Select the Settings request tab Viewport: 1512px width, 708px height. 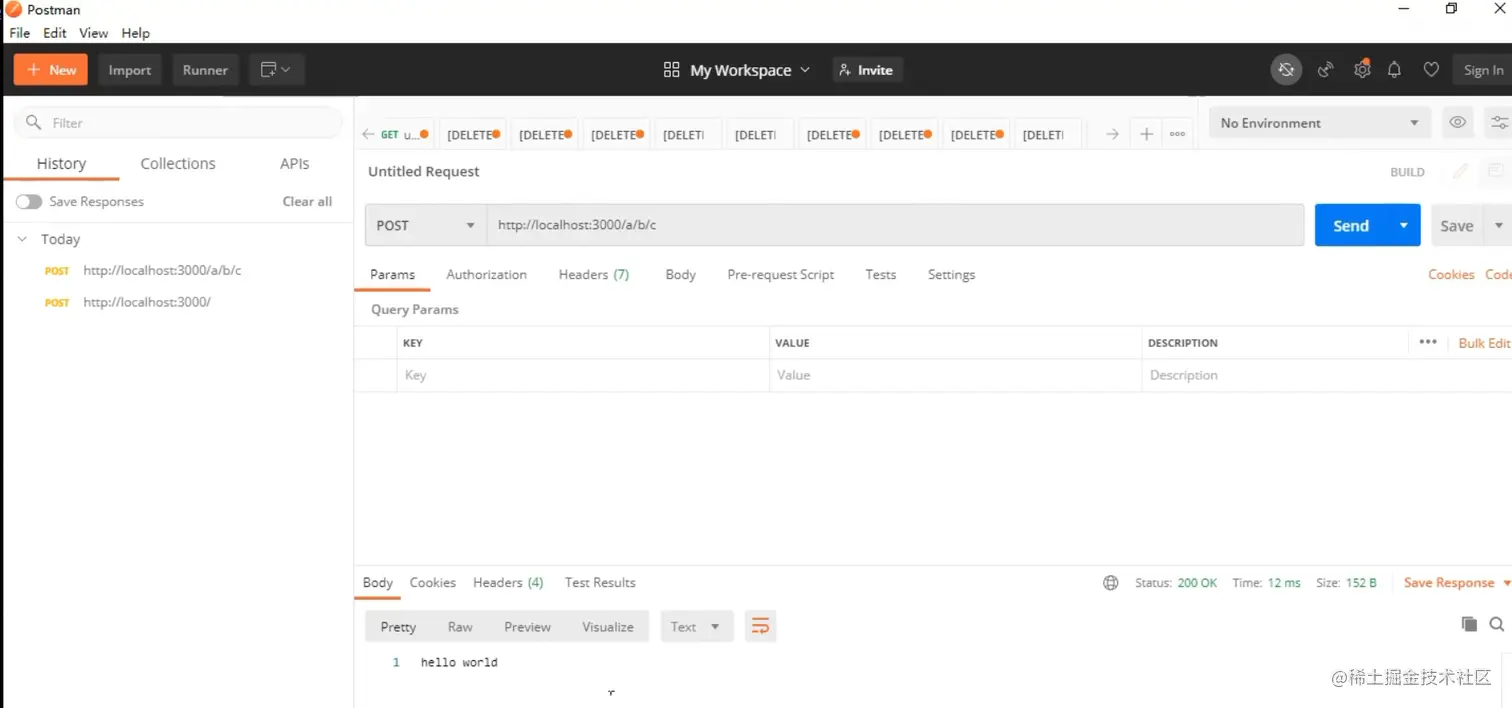951,275
